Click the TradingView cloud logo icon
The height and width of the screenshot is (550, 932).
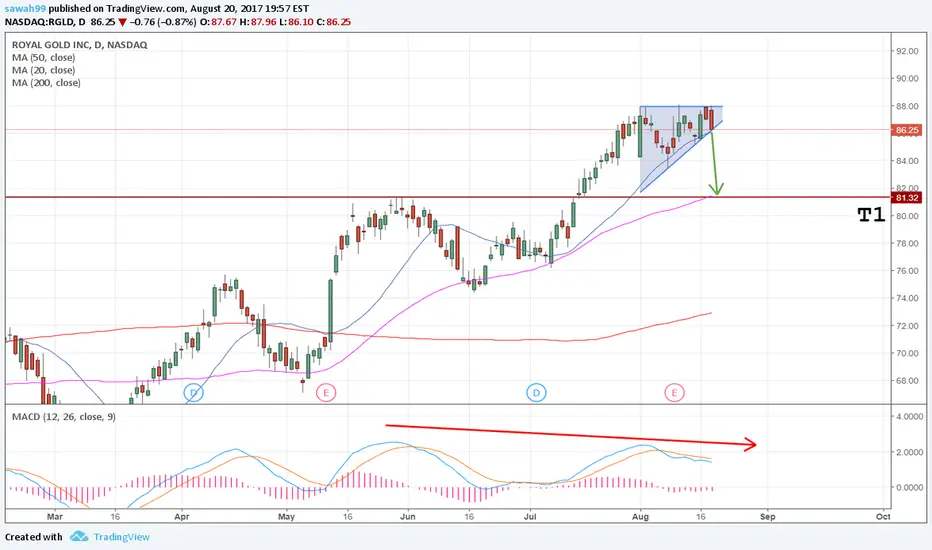point(78,536)
